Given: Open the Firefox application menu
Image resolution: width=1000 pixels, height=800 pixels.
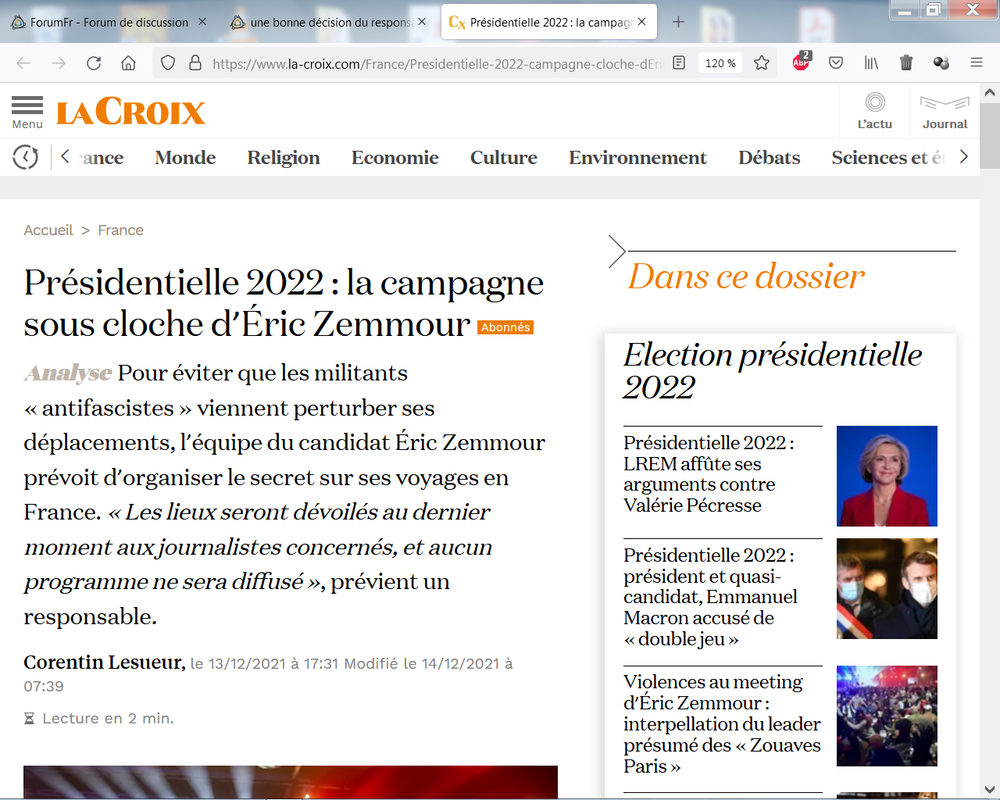Looking at the screenshot, I should (976, 62).
